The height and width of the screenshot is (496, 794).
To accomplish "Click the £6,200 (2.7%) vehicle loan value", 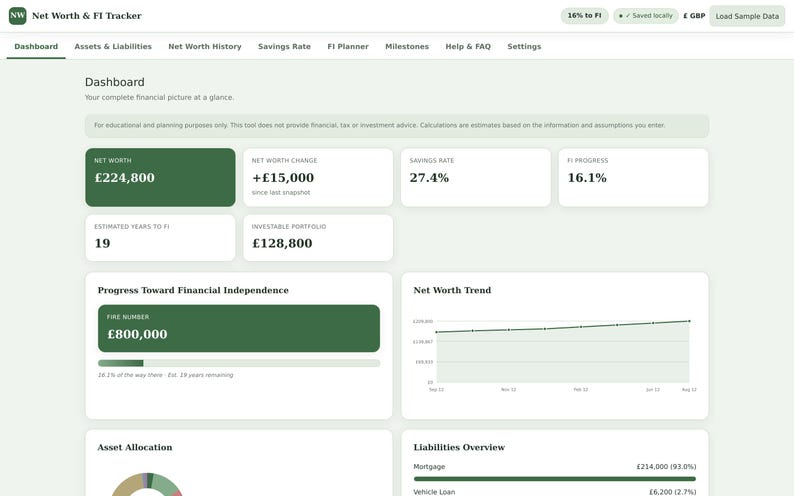I will (x=672, y=492).
